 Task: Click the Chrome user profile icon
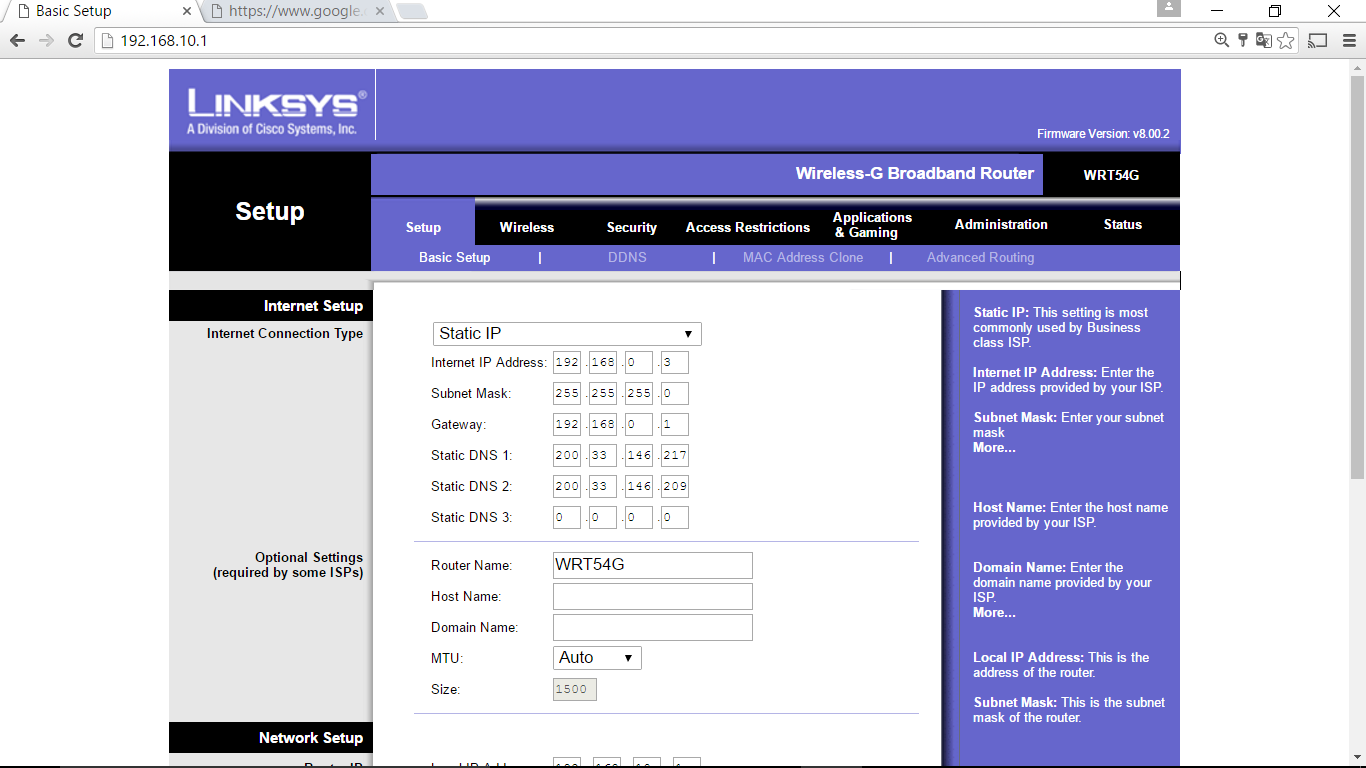click(x=1169, y=8)
